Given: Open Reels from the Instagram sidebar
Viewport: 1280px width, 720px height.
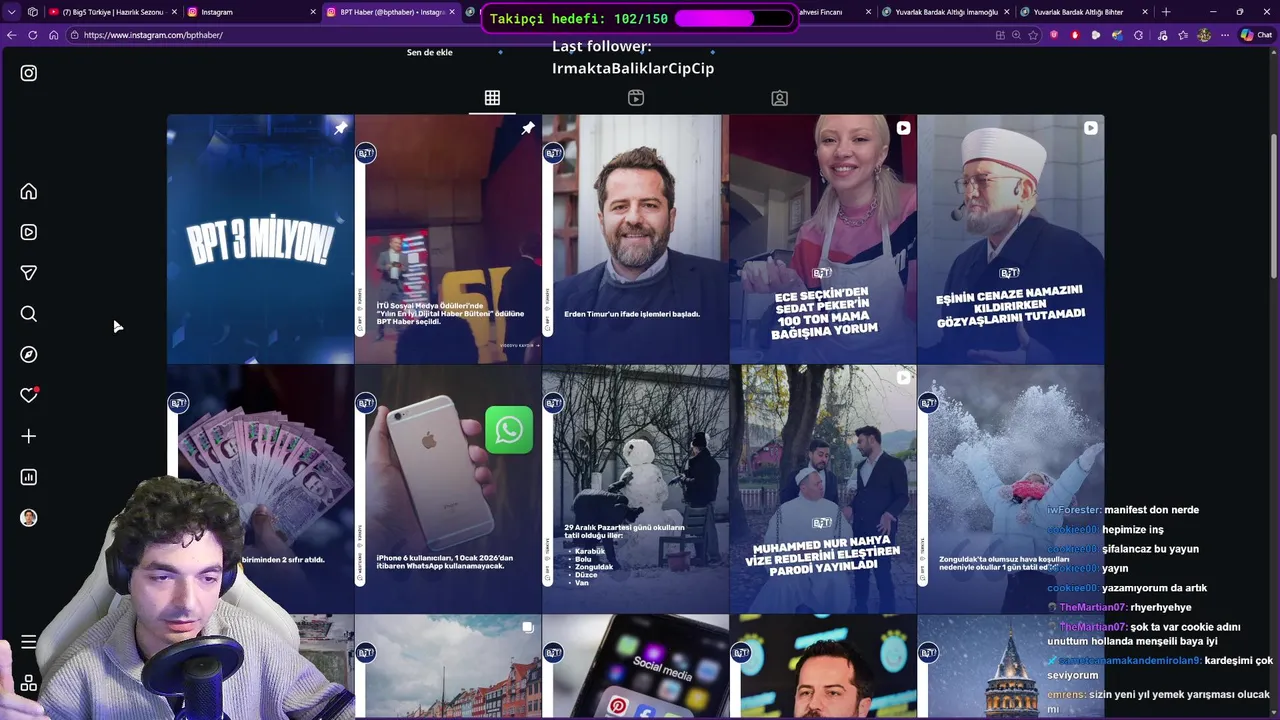Looking at the screenshot, I should pyautogui.click(x=29, y=232).
